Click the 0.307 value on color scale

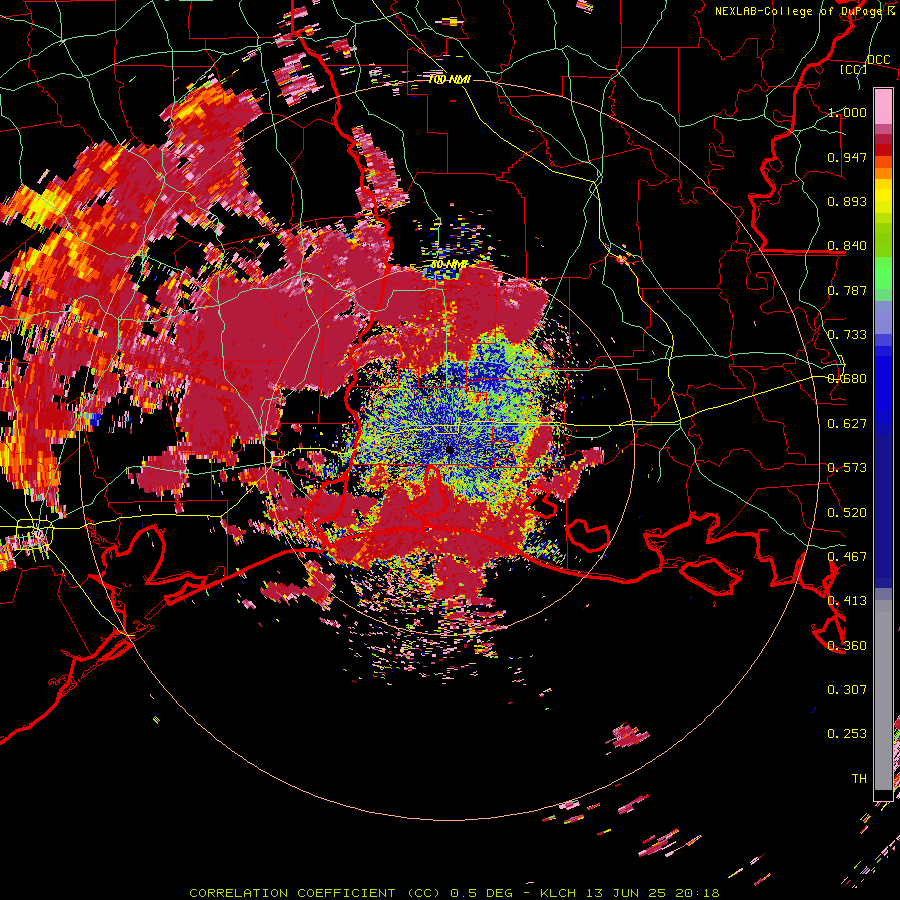point(847,690)
